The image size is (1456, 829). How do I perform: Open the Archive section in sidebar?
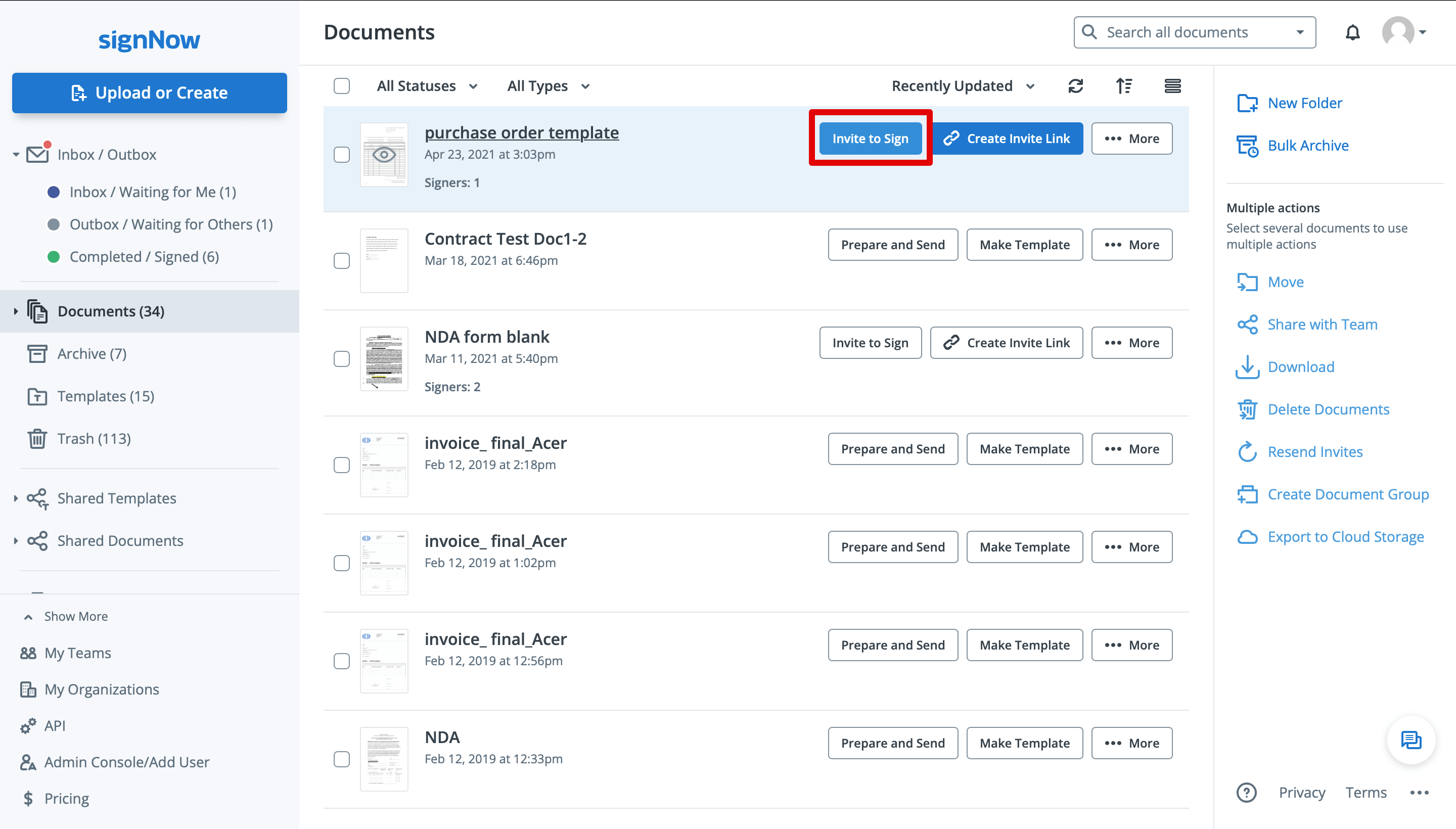pos(92,353)
